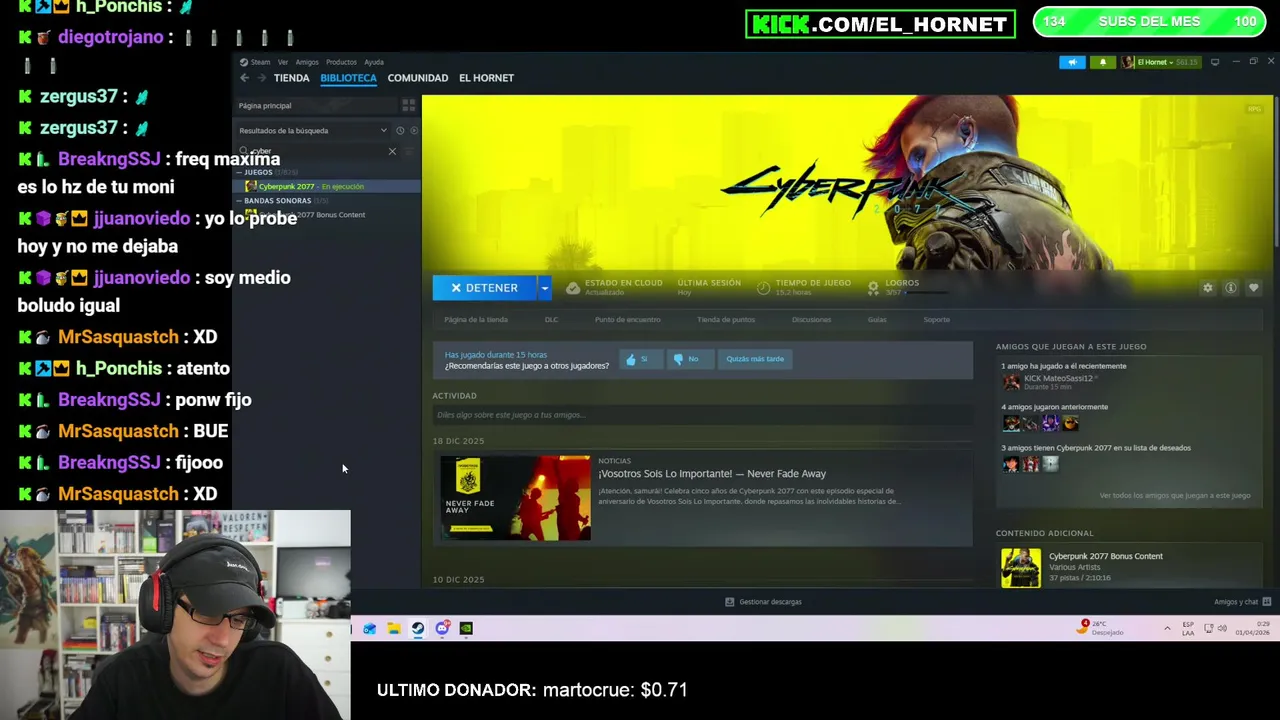The image size is (1280, 720).
Task: Open the Punto de encuentro tab
Action: tap(628, 320)
